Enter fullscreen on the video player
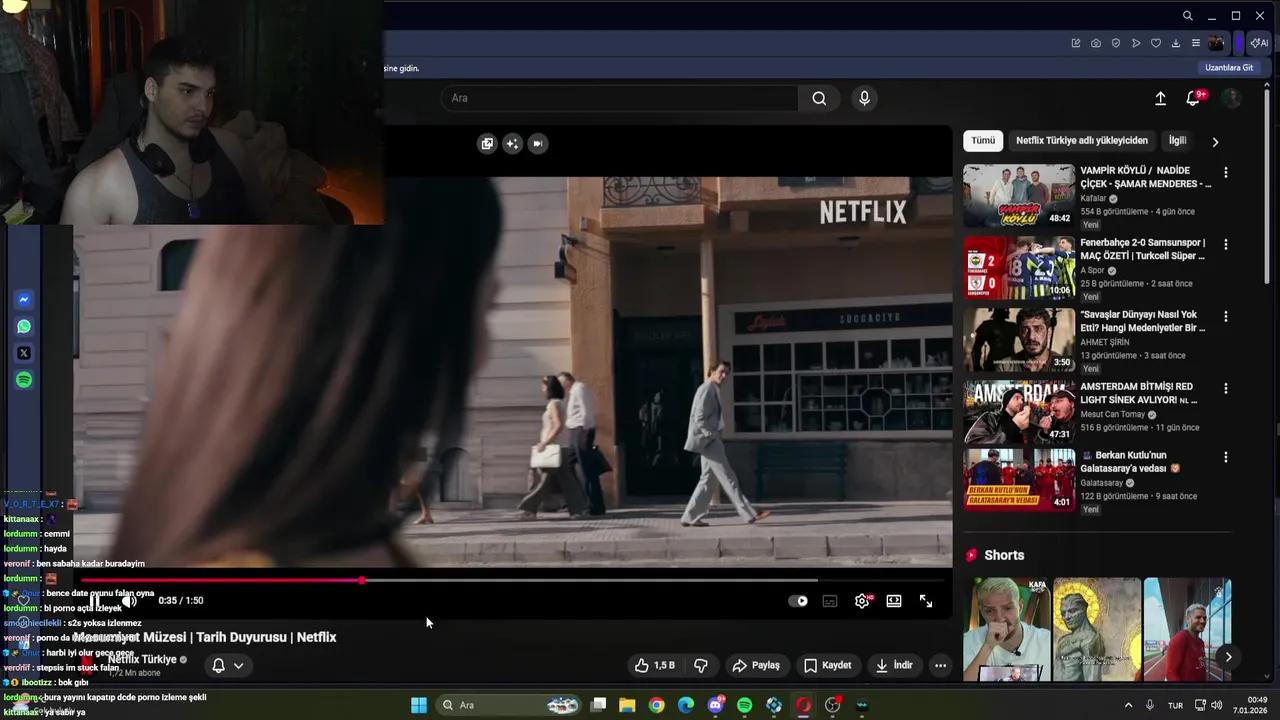 click(x=926, y=601)
